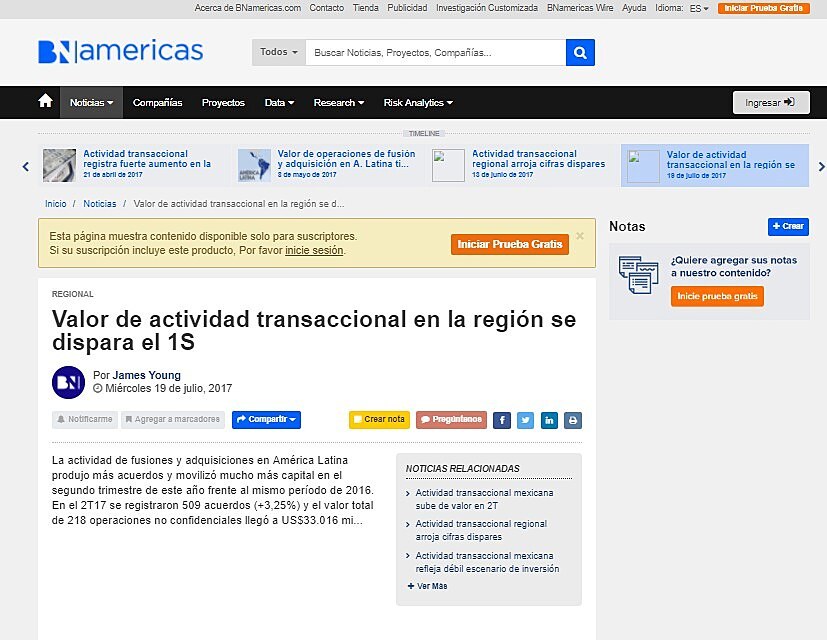827x640 pixels.
Task: Click the blue search magnifier button
Action: pos(580,52)
